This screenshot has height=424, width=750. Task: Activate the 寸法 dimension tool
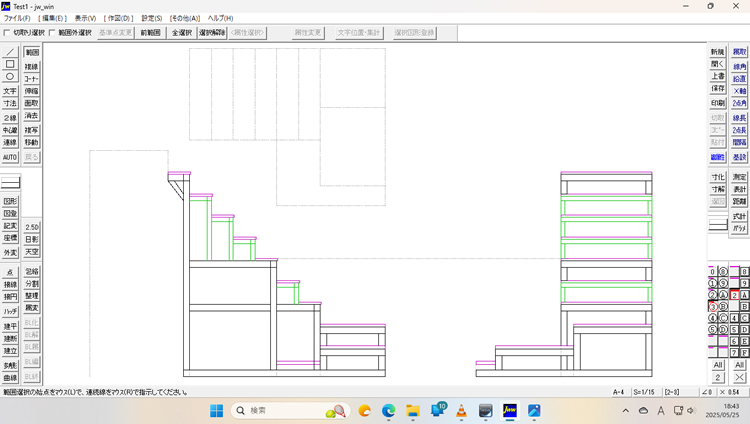point(10,103)
